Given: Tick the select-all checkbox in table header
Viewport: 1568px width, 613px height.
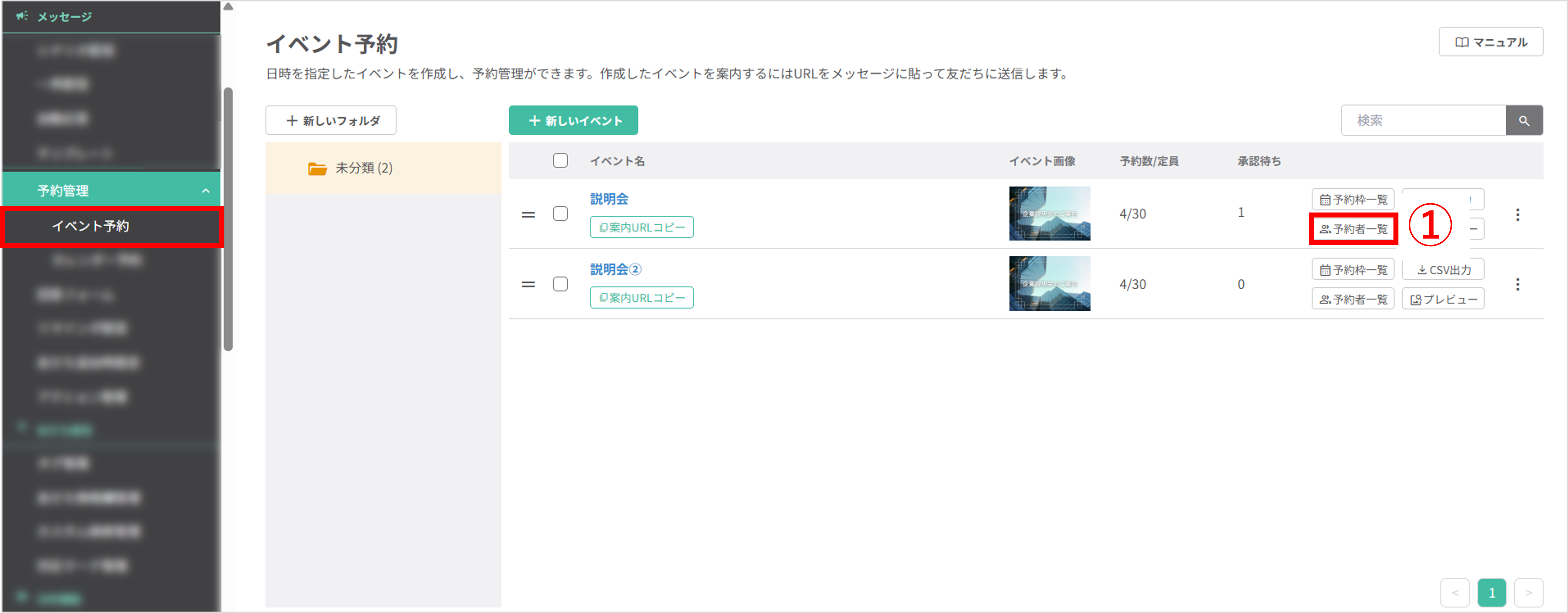Looking at the screenshot, I should pyautogui.click(x=560, y=161).
